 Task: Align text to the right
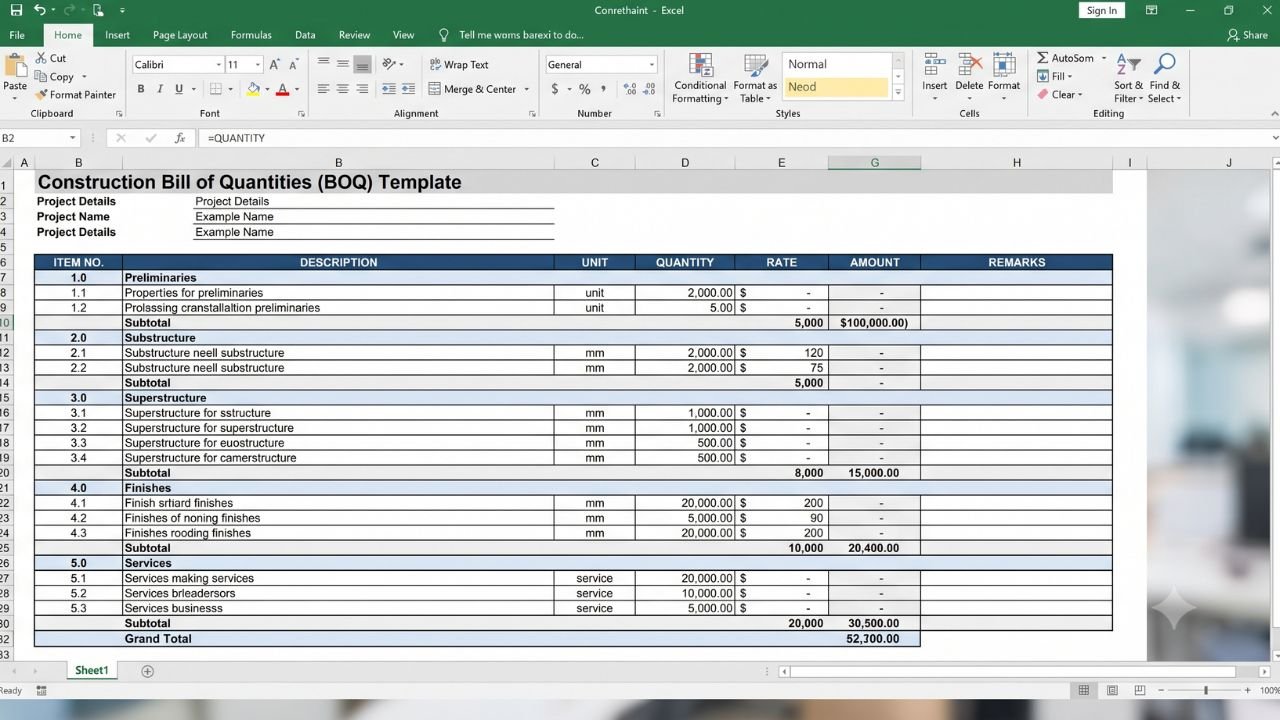pyautogui.click(x=363, y=89)
